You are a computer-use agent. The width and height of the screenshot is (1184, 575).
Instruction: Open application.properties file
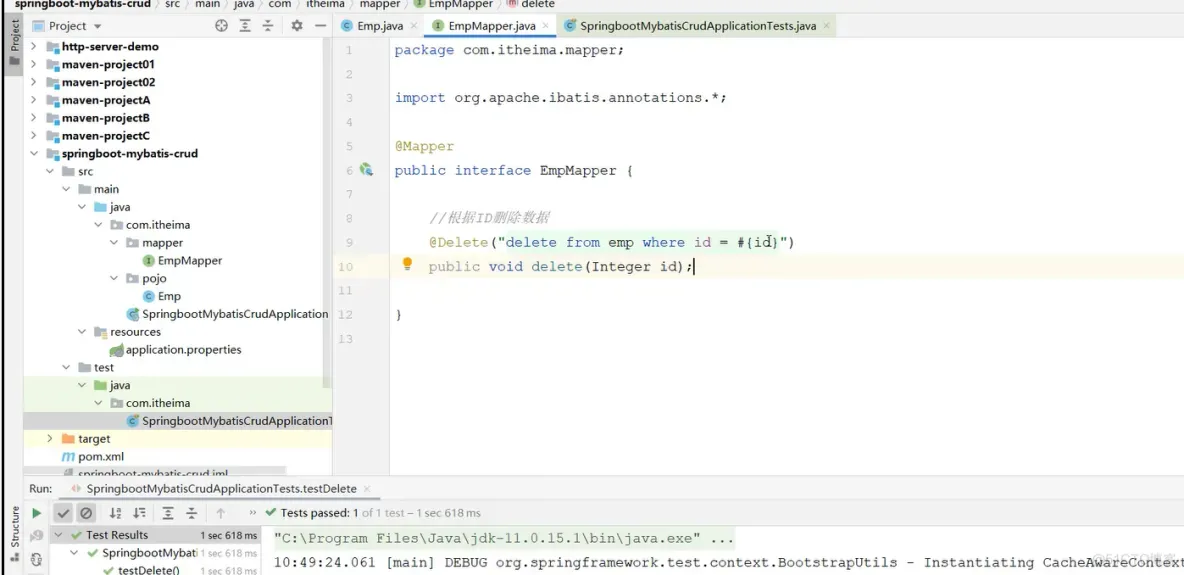pos(175,350)
